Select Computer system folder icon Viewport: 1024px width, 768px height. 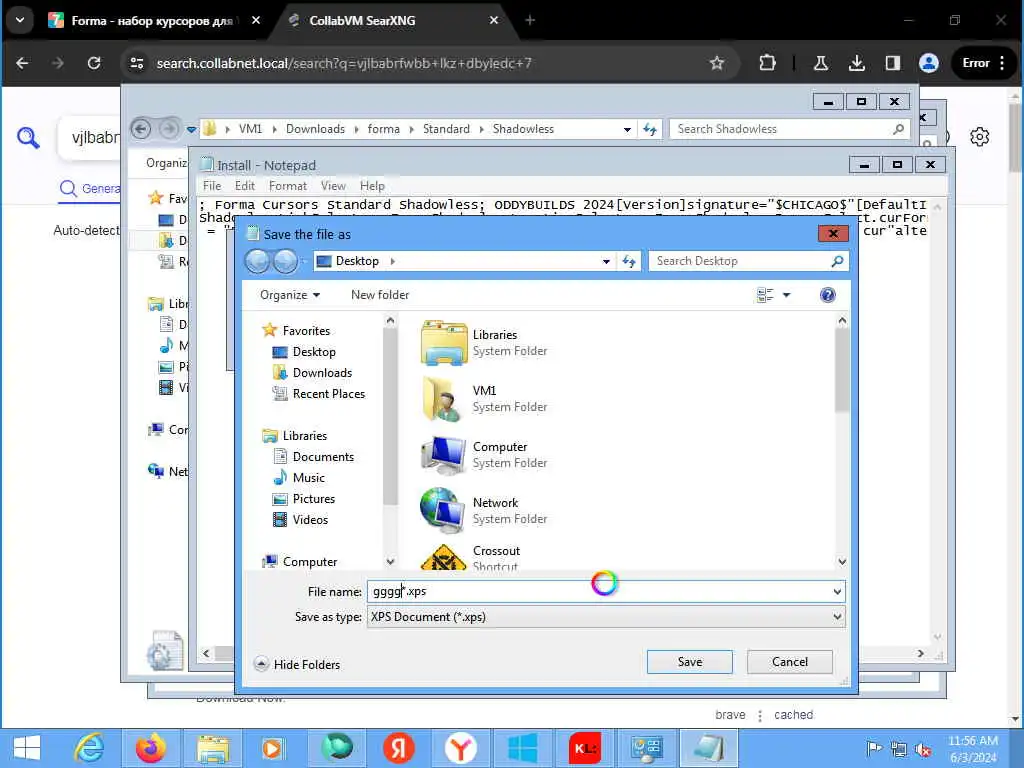tap(443, 455)
